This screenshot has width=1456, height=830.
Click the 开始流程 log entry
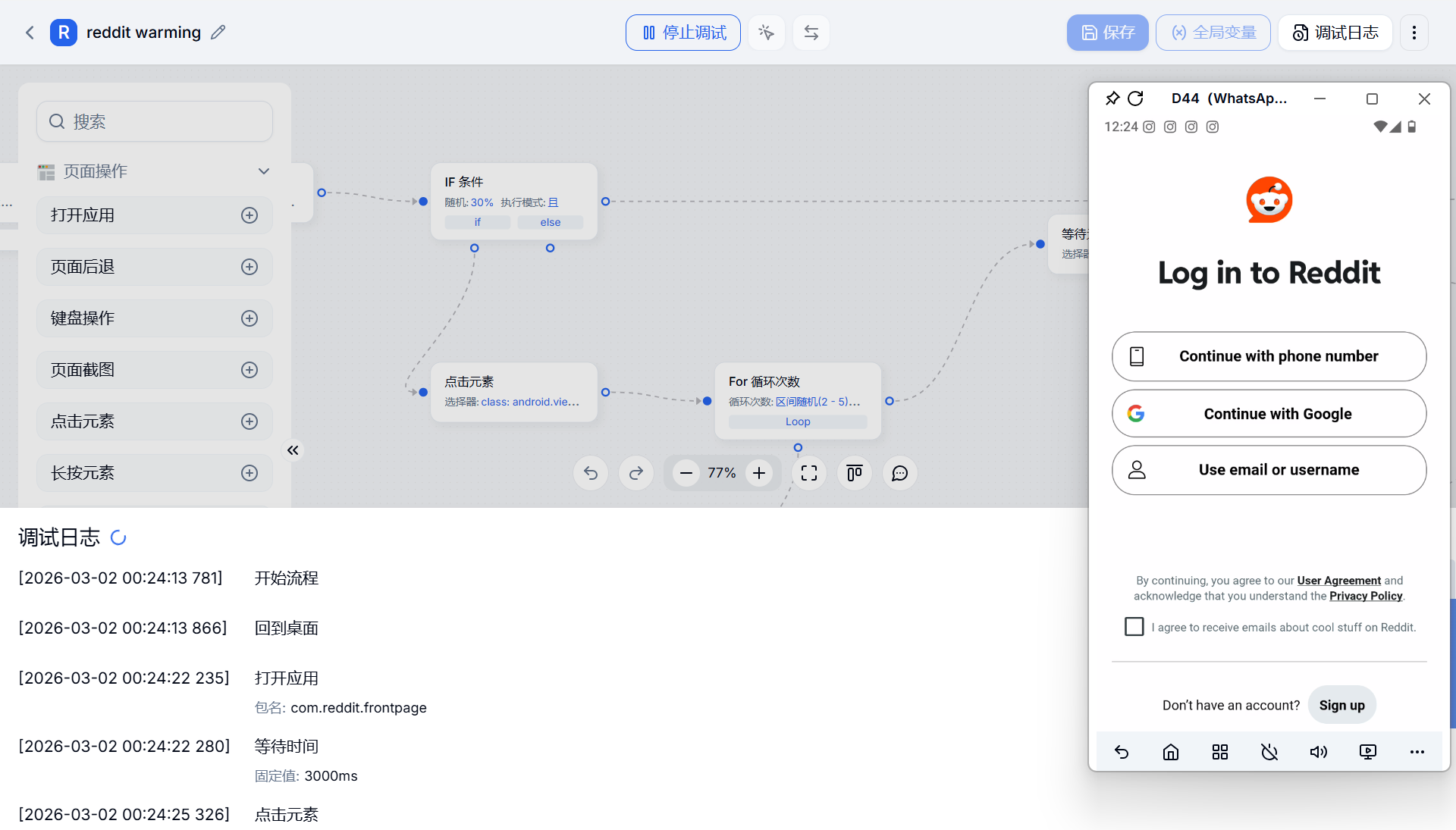click(x=287, y=578)
